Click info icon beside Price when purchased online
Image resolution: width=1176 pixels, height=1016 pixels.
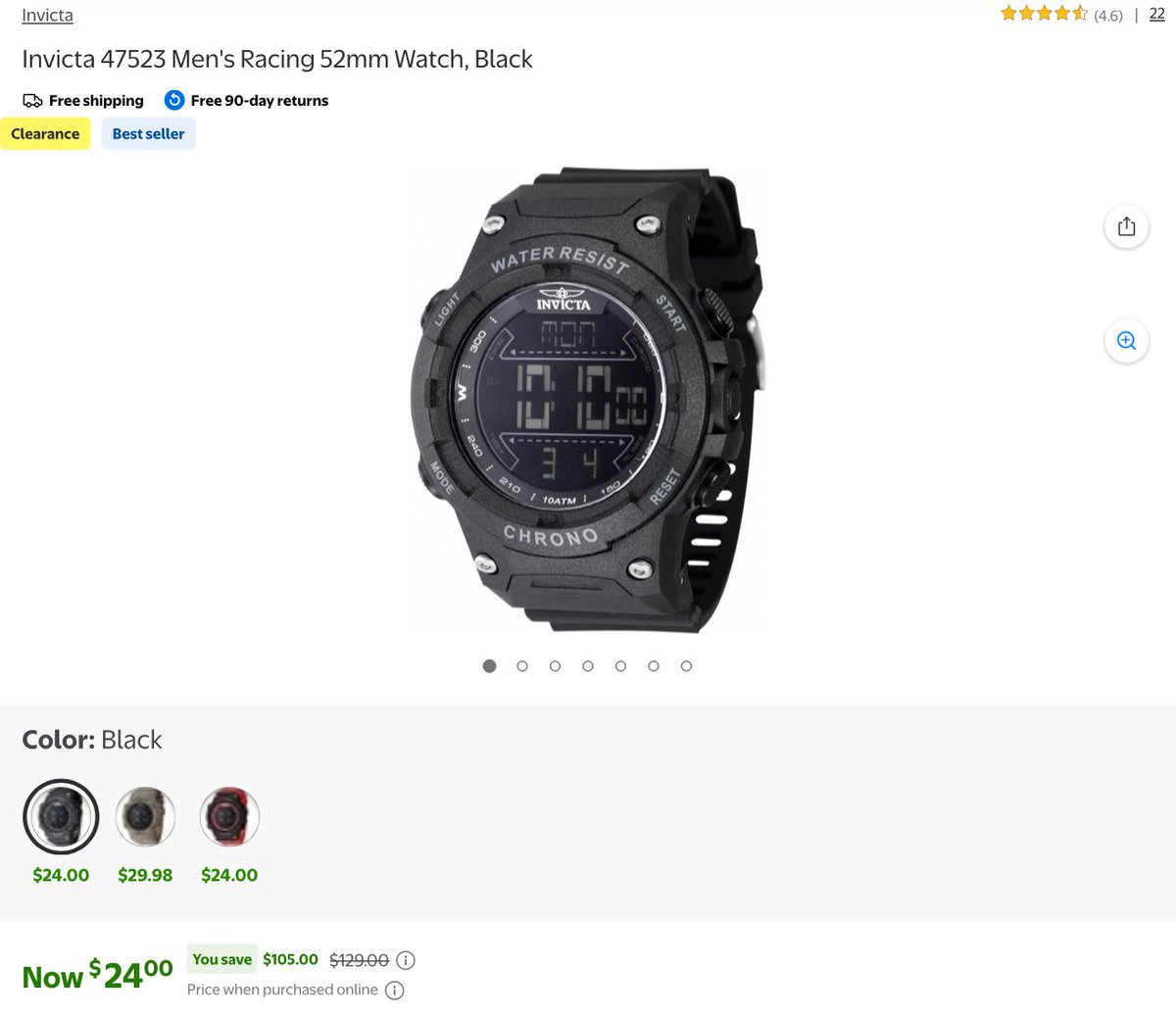tap(394, 991)
